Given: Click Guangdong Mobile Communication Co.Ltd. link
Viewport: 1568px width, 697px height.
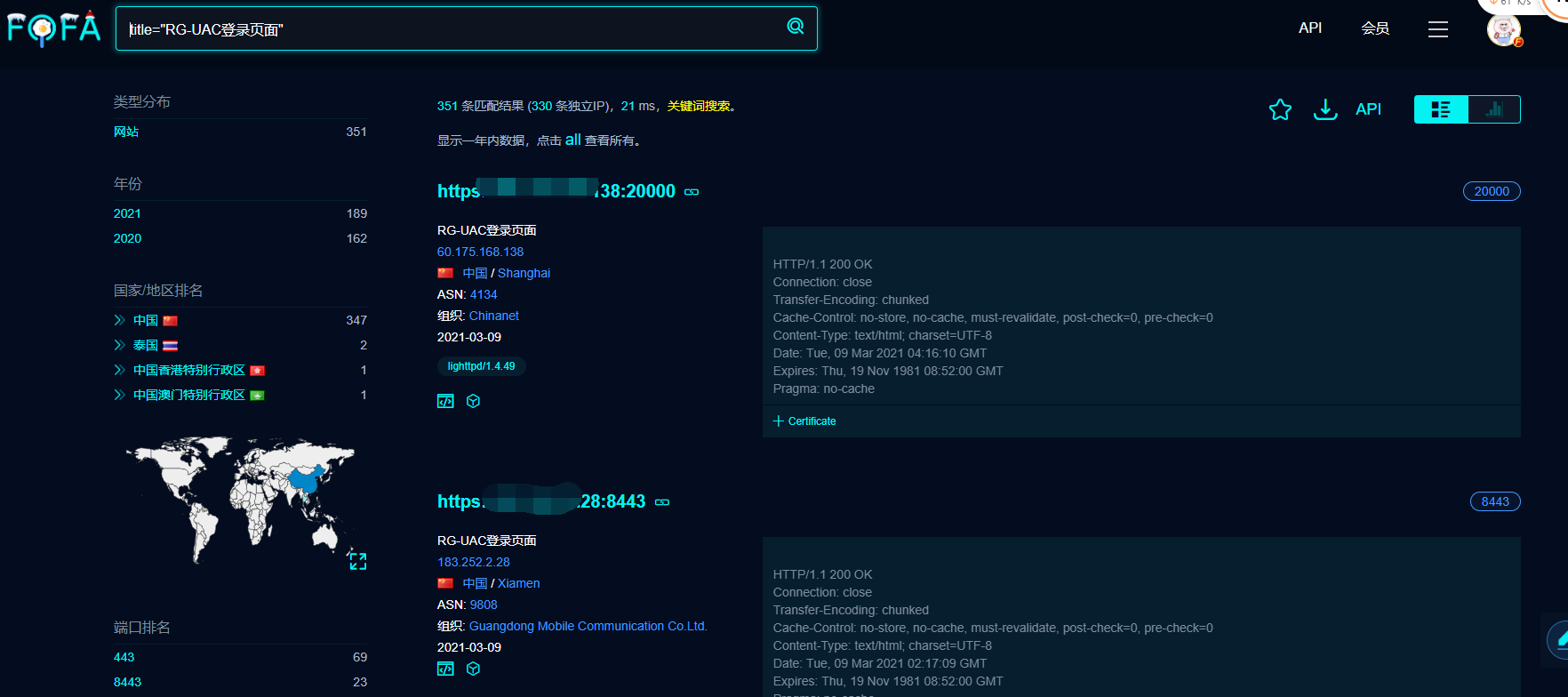Looking at the screenshot, I should coord(588,626).
